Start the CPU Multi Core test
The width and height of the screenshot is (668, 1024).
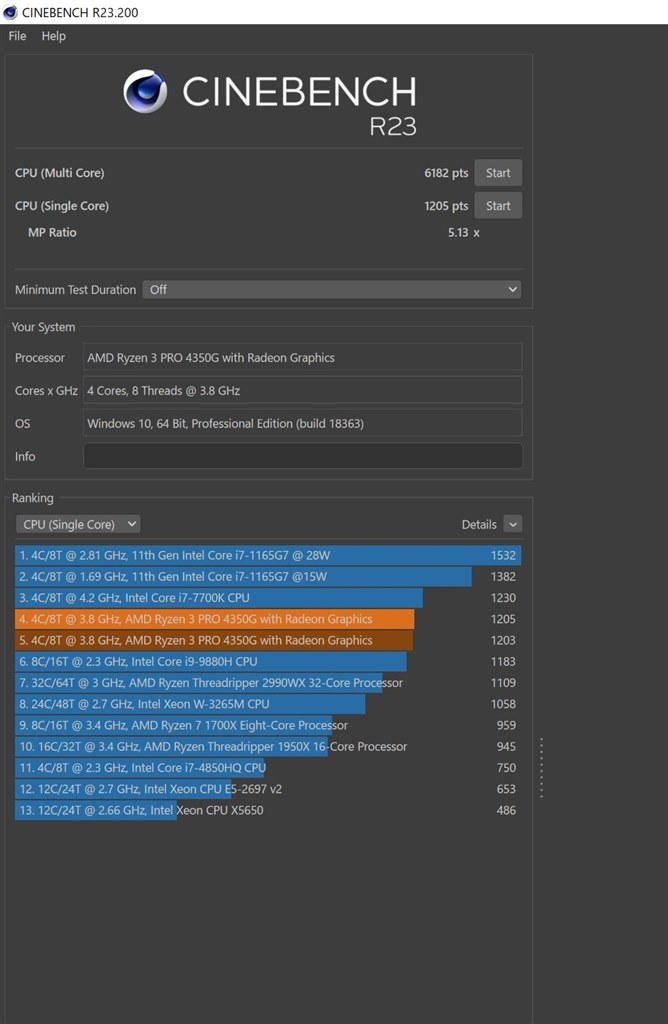497,173
